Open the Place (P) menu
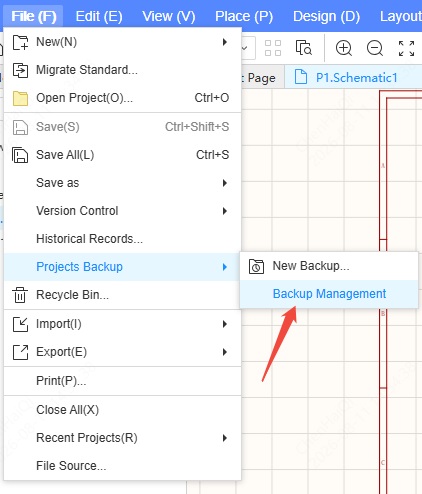Image resolution: width=422 pixels, height=494 pixels. pos(244,16)
